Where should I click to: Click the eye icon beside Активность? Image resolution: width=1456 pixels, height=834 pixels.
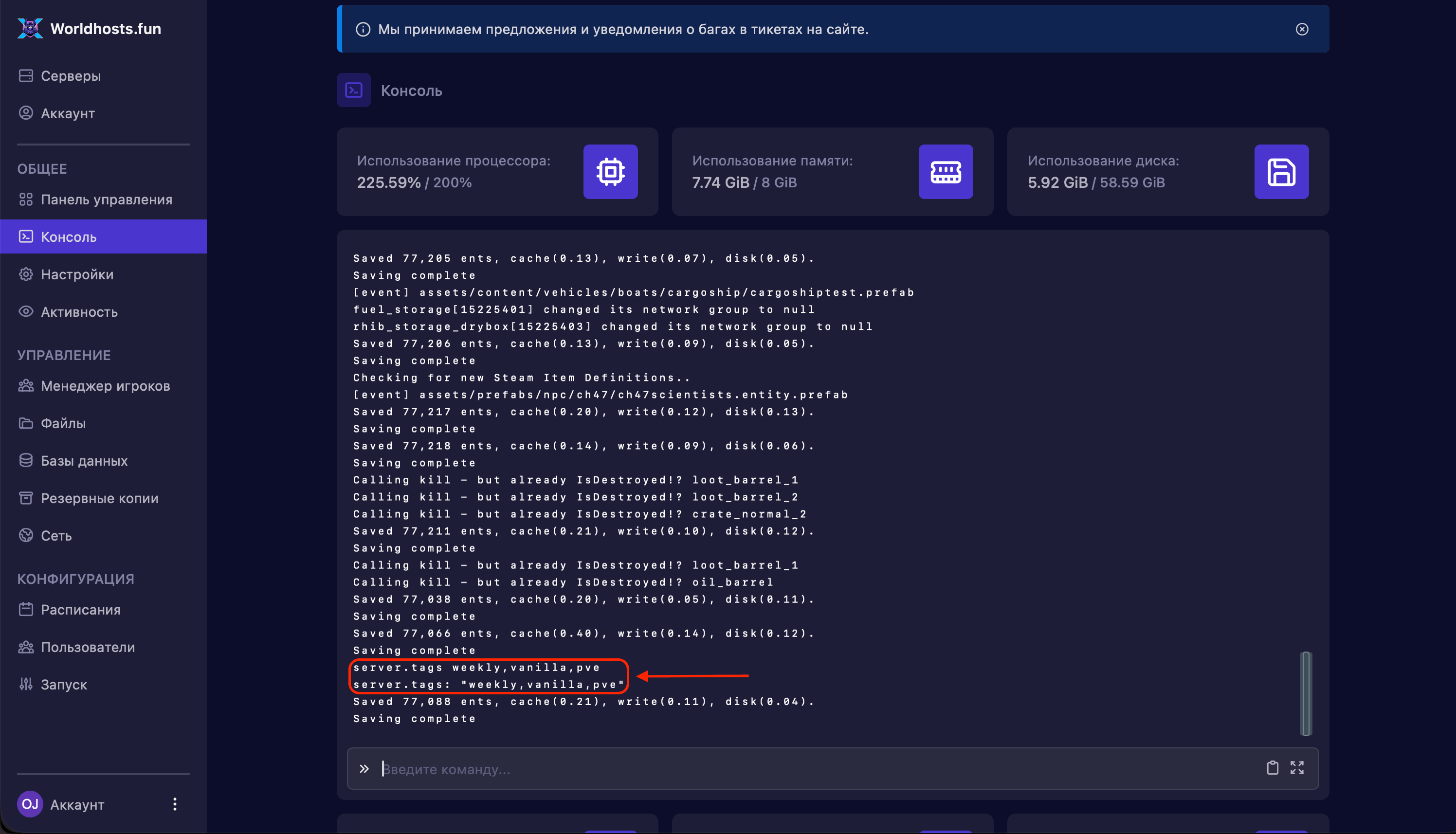(x=26, y=311)
